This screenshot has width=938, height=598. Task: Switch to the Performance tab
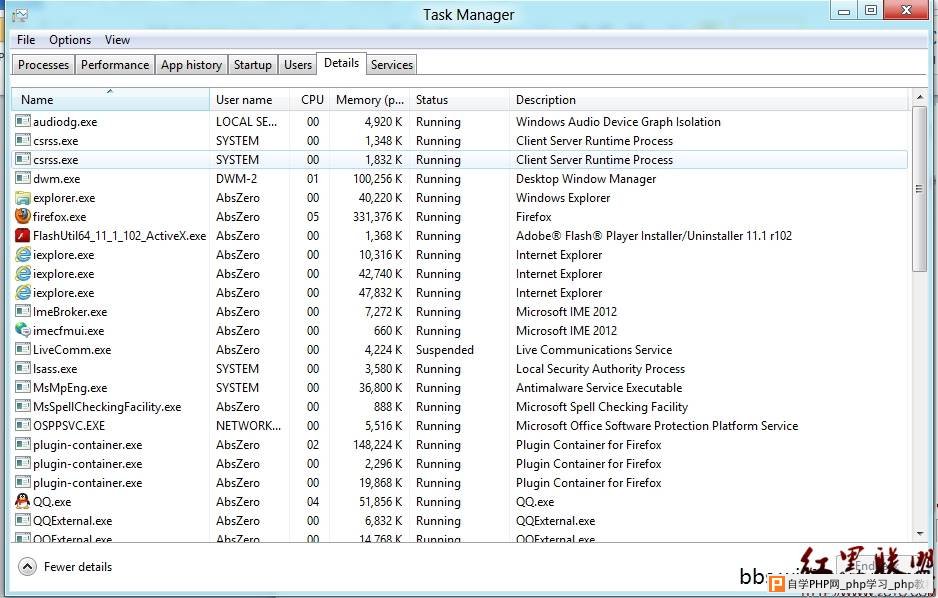click(x=115, y=65)
